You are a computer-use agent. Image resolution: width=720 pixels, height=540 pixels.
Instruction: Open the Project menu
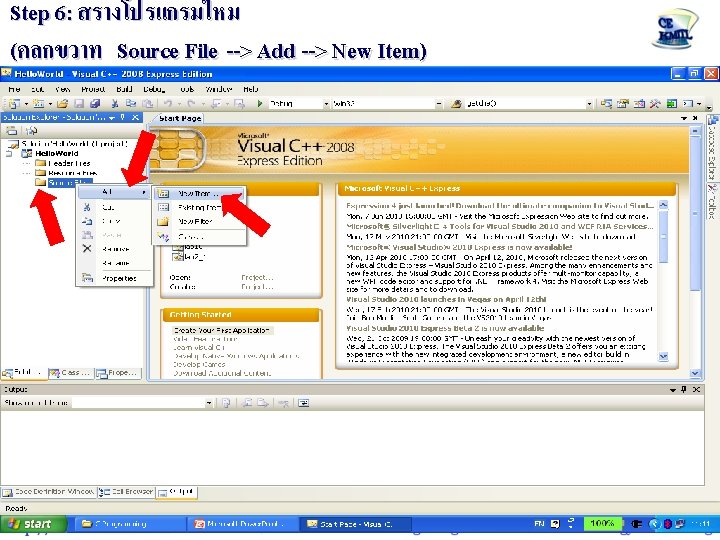click(93, 89)
